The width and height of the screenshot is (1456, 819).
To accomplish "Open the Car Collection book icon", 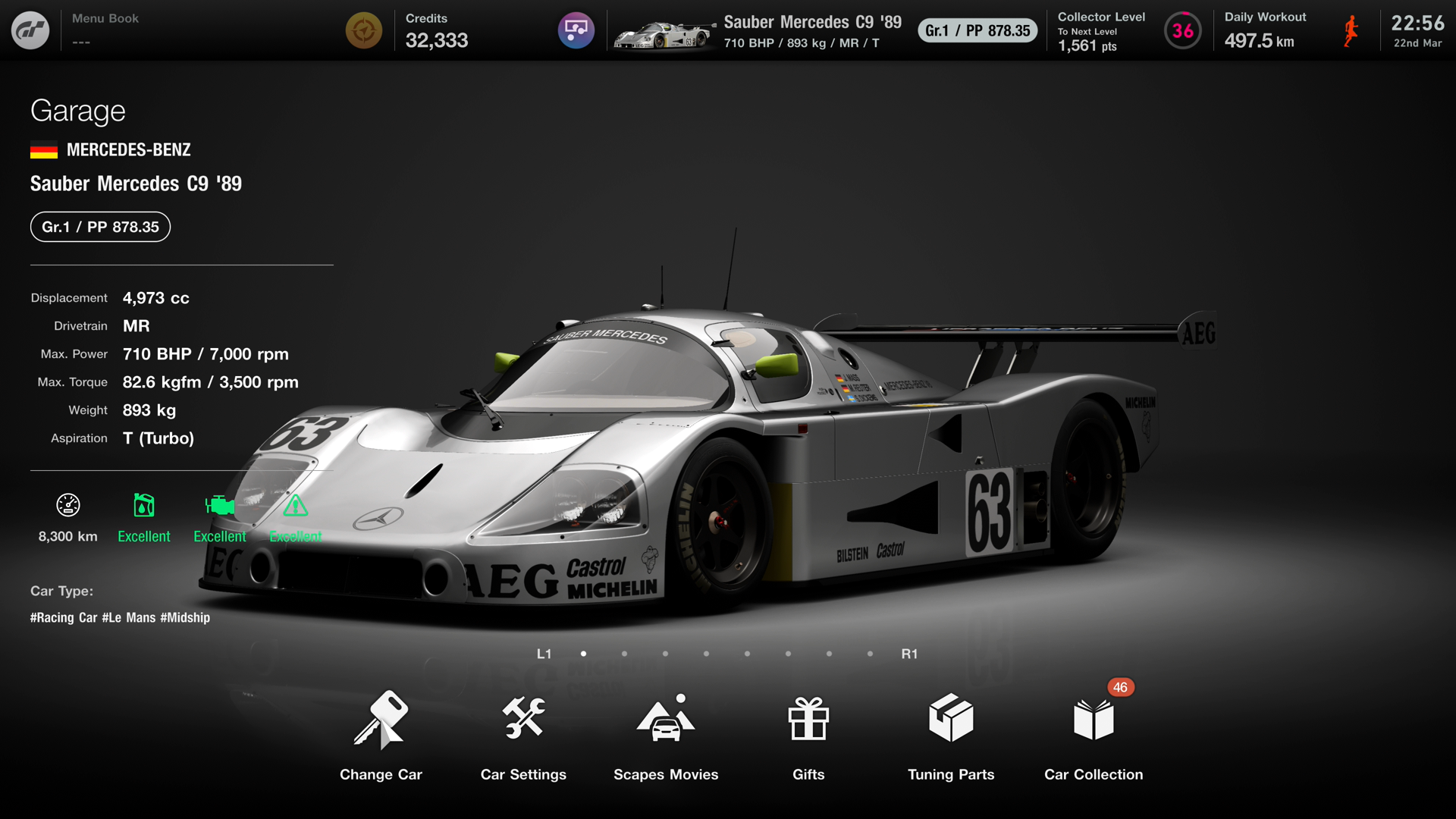I will pos(1094,719).
